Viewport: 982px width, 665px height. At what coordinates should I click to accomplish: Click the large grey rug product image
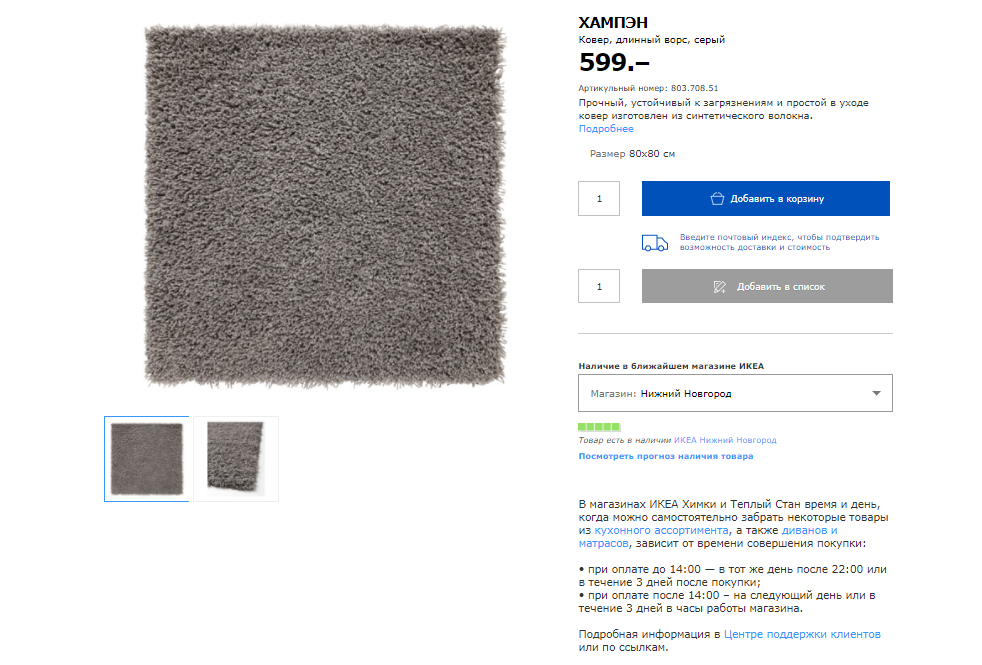click(x=325, y=205)
